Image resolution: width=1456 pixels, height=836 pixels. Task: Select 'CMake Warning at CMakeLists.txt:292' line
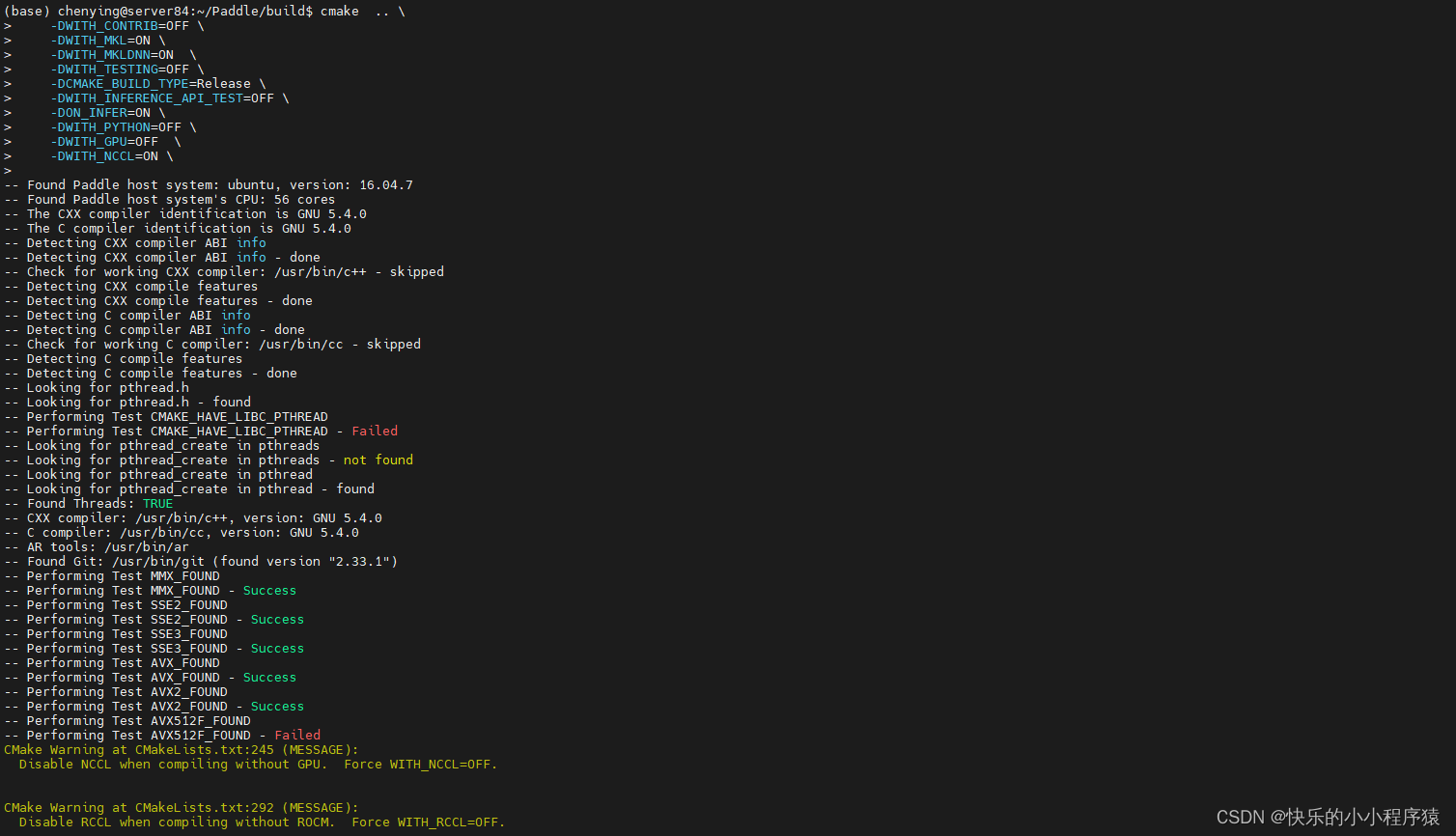pos(182,808)
